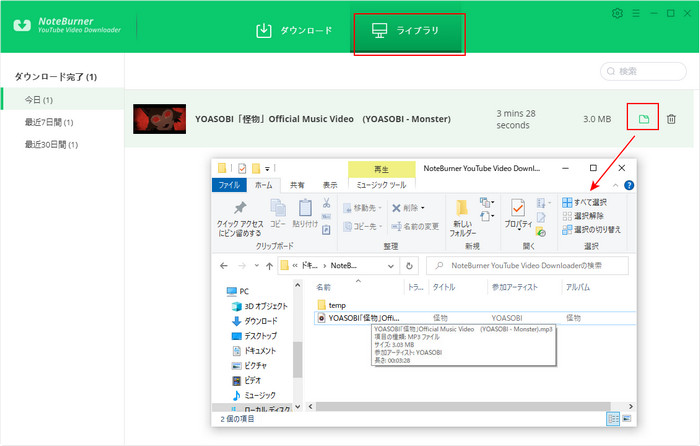Open ピクチャ in navigation pane

click(250, 366)
